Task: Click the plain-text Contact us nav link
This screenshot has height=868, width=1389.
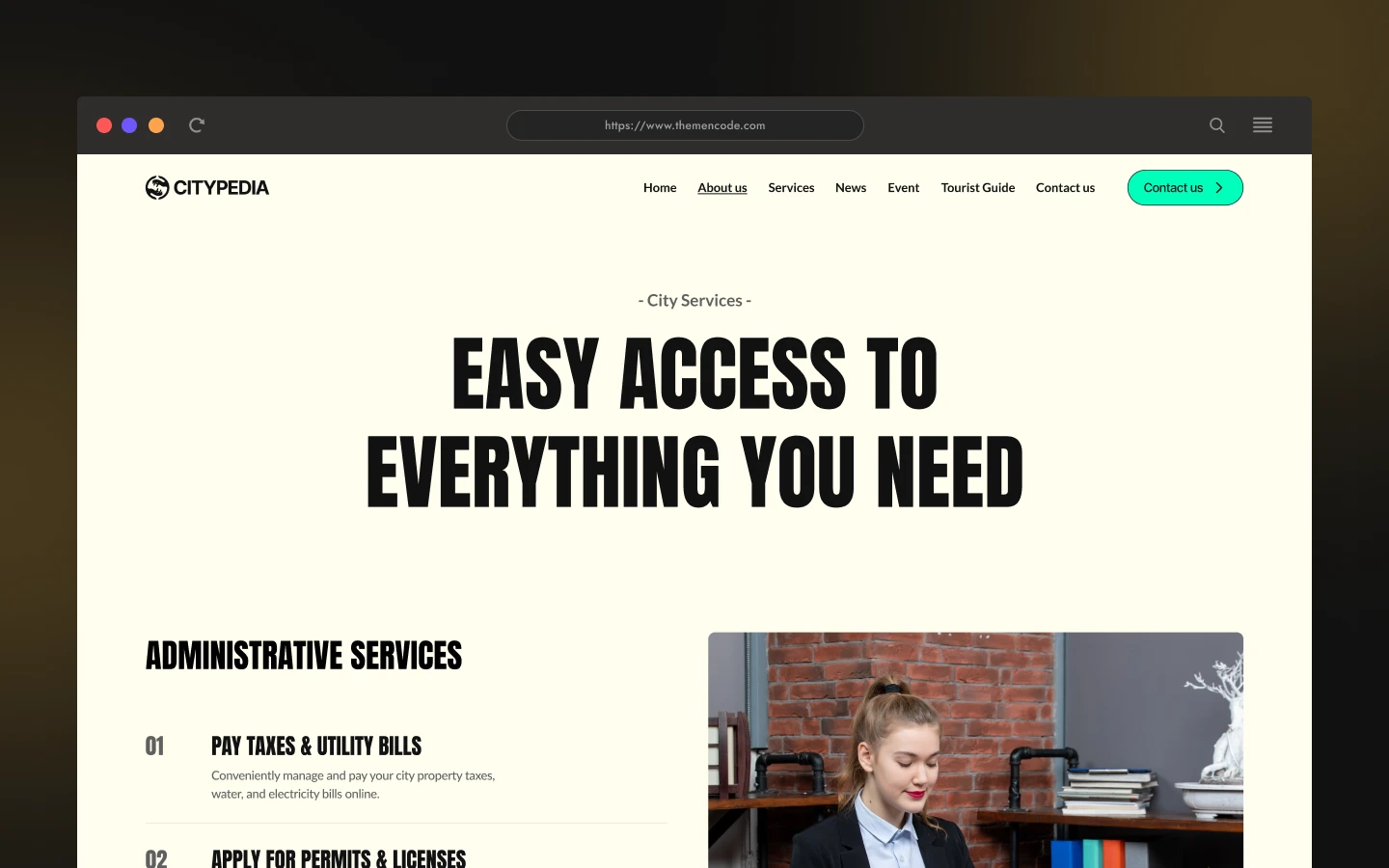Action: pyautogui.click(x=1065, y=188)
